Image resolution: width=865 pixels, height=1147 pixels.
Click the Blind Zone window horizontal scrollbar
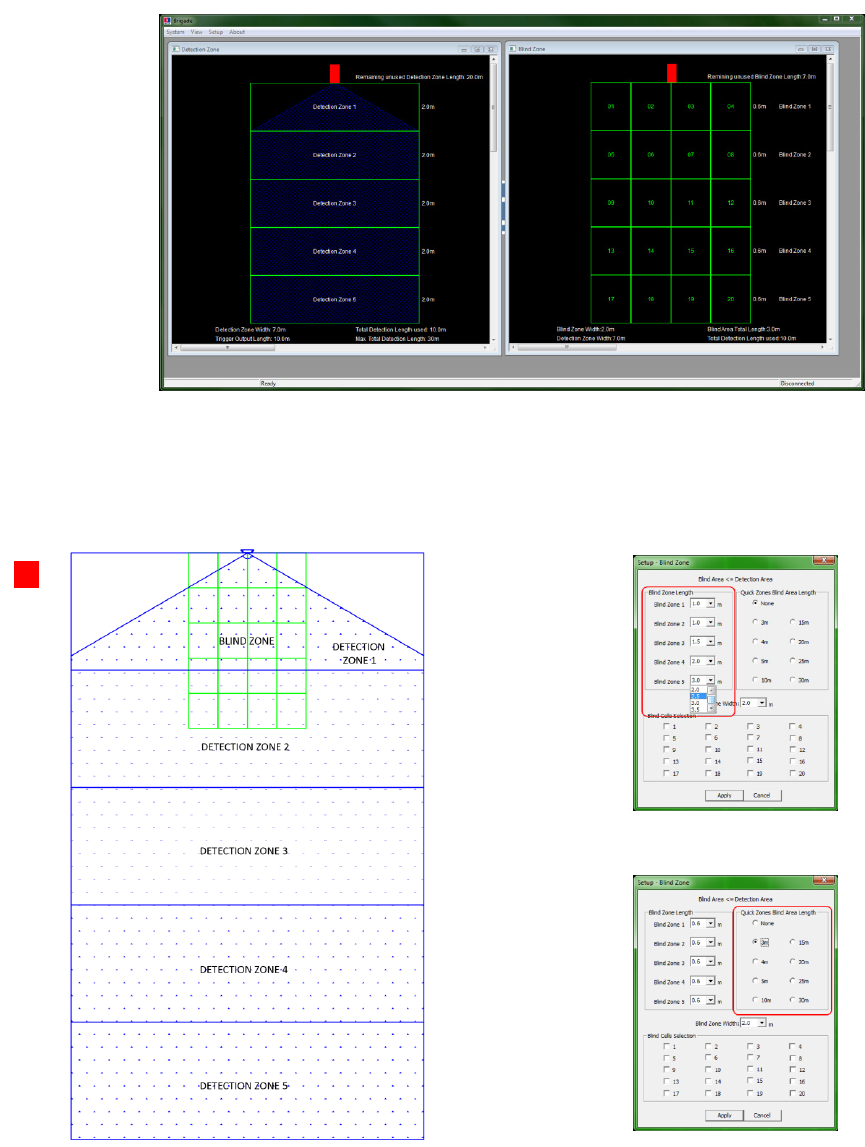[x=668, y=347]
